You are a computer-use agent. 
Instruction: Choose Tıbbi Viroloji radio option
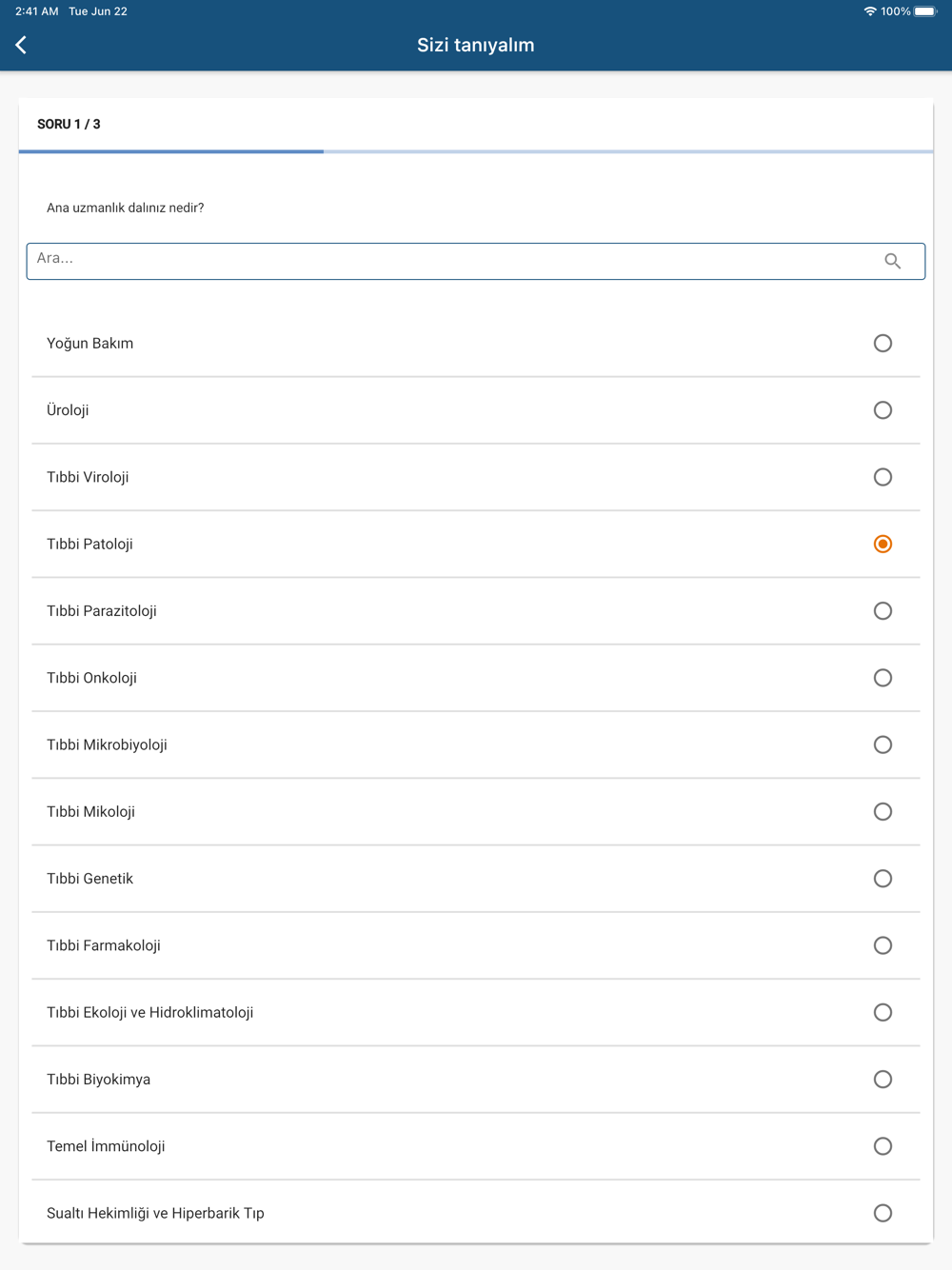click(x=883, y=477)
